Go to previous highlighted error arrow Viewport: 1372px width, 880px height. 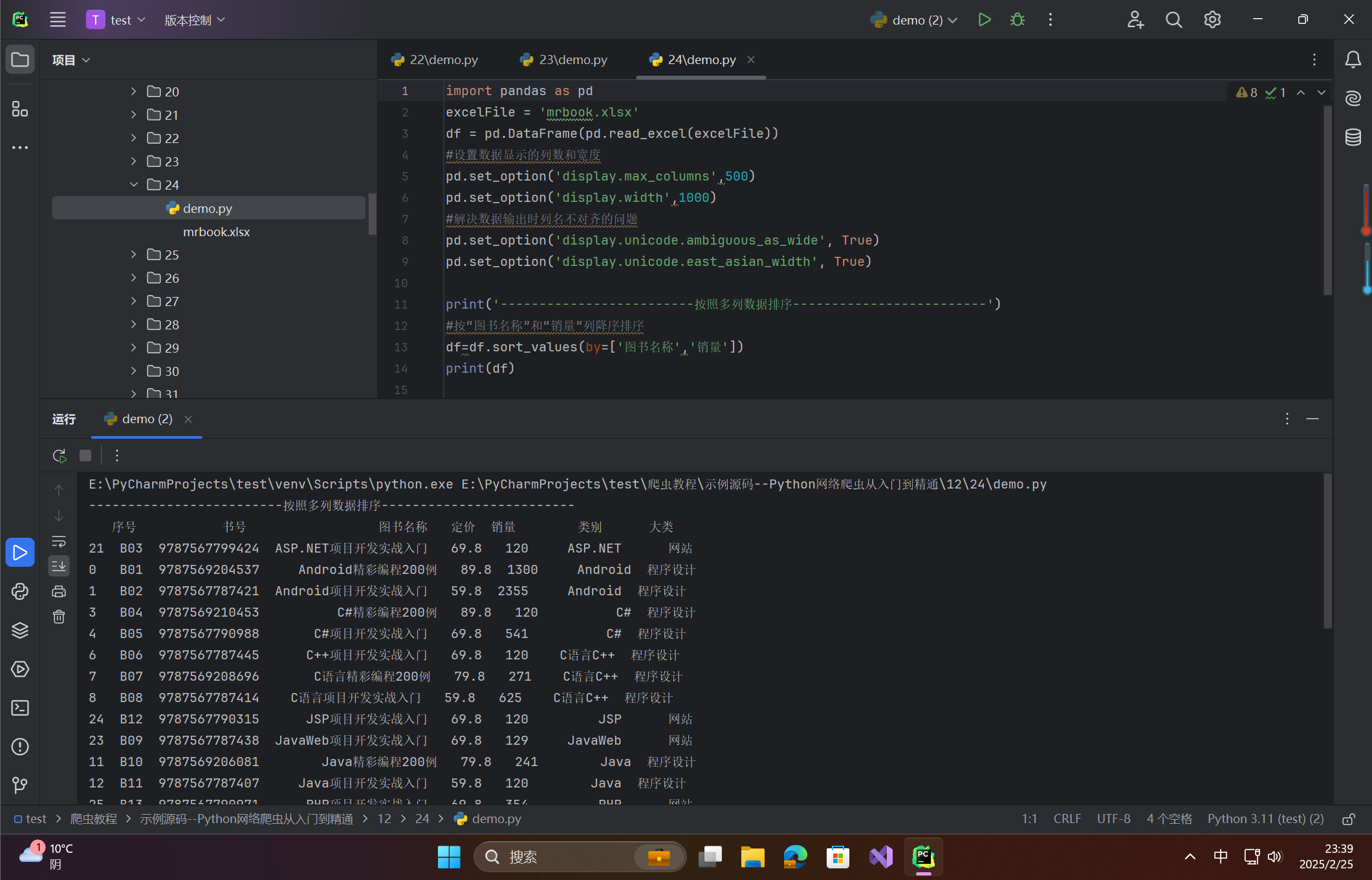(1301, 93)
